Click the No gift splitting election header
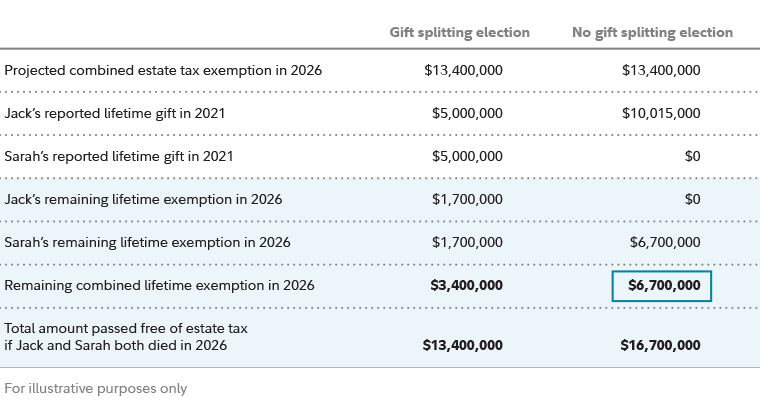The height and width of the screenshot is (420, 760). (x=652, y=33)
